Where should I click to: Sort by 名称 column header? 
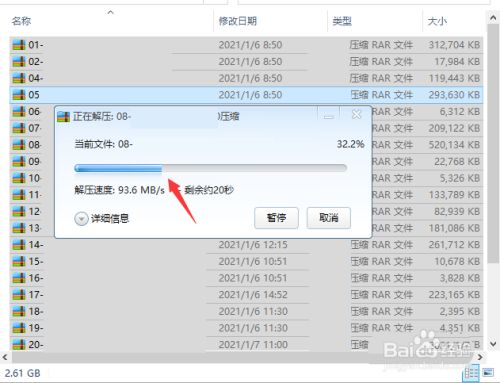tap(21, 21)
